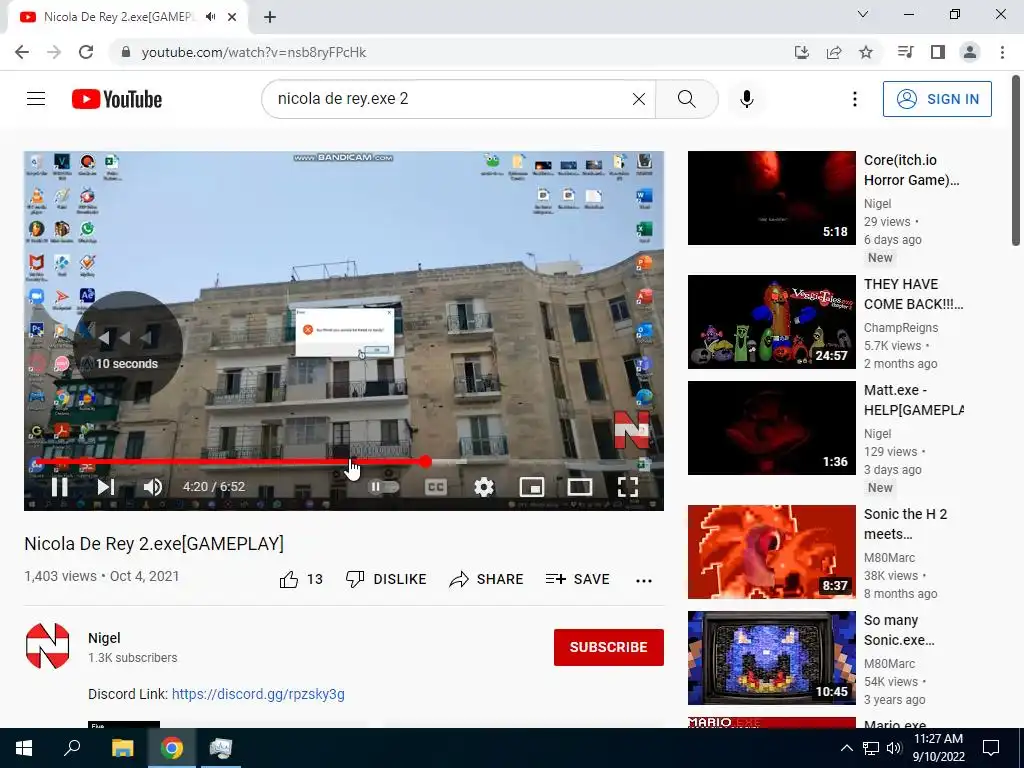Open the Chrome three-dot menu
Viewport: 1024px width, 768px height.
click(x=1002, y=52)
